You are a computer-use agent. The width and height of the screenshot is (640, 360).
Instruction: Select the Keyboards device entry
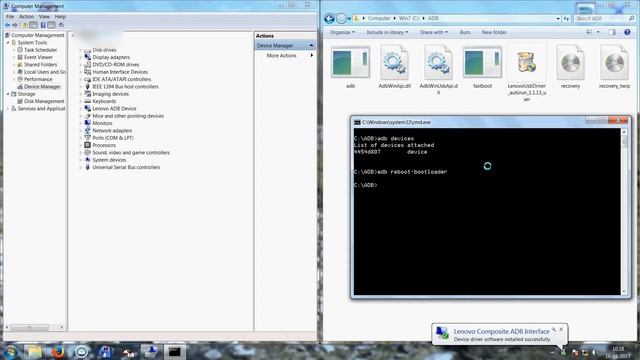coord(104,101)
